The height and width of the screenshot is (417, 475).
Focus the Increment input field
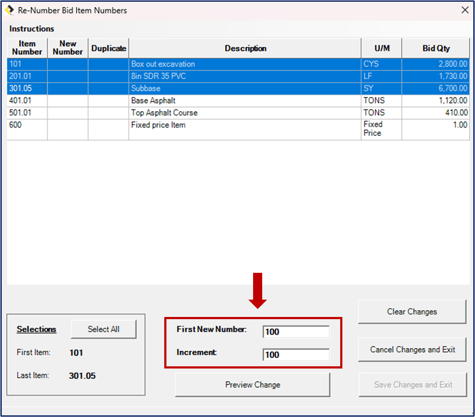click(x=296, y=355)
